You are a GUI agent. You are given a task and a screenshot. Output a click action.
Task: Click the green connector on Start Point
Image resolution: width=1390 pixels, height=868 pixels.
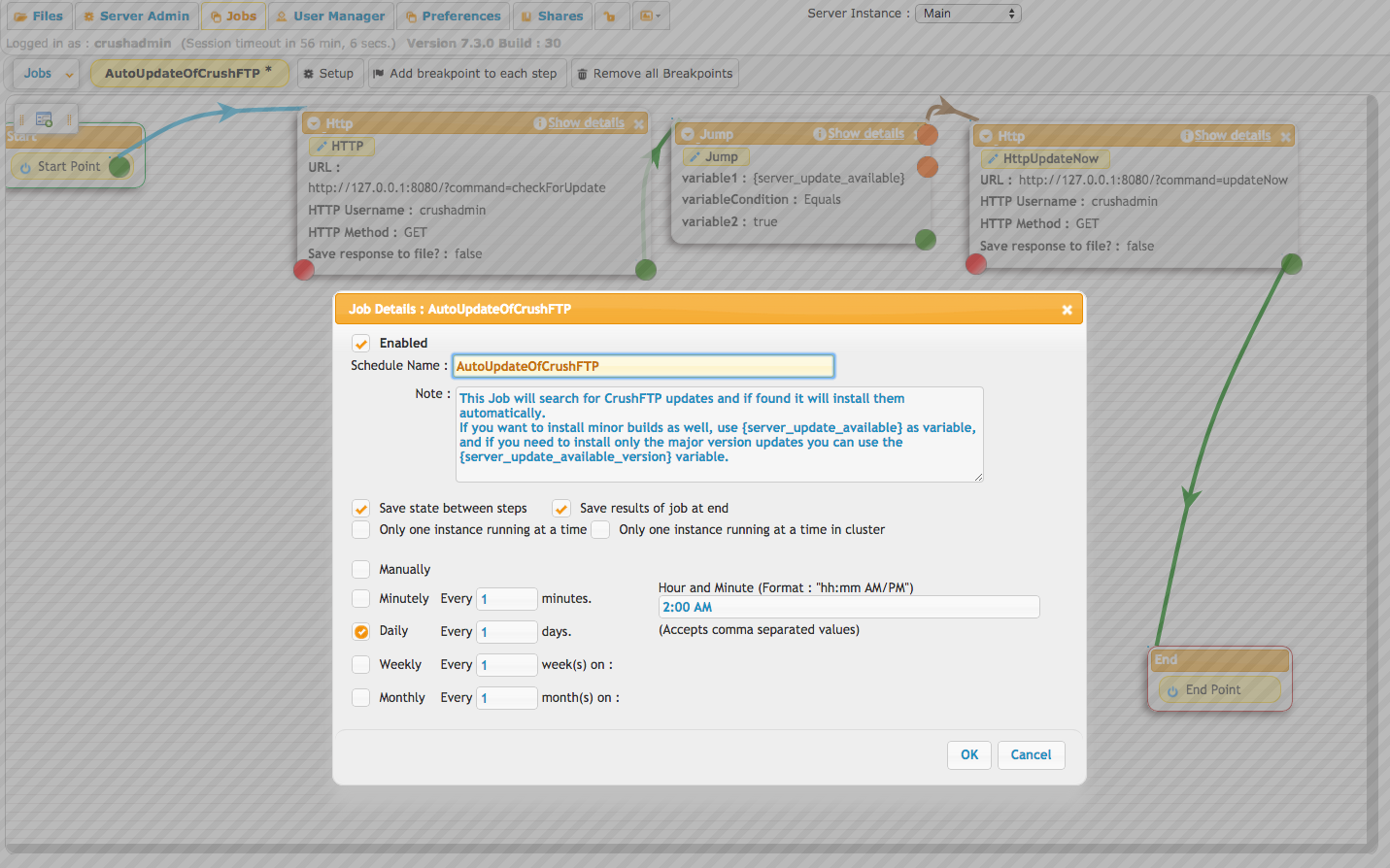(119, 166)
